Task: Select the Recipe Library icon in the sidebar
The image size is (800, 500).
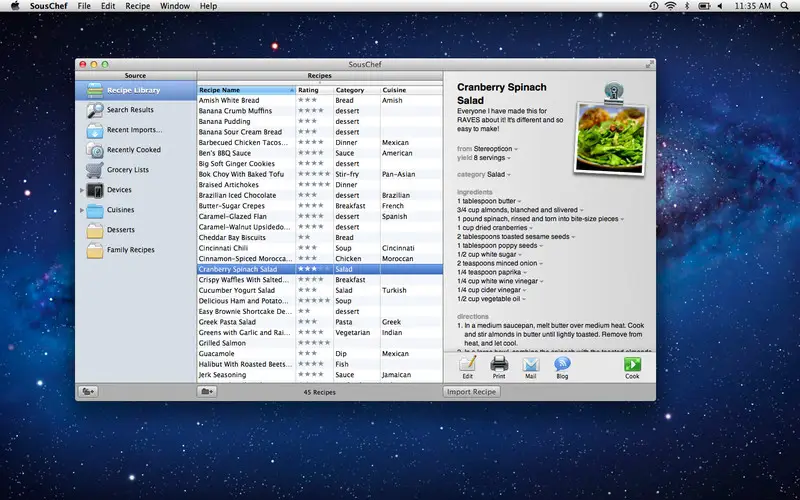Action: 95,90
